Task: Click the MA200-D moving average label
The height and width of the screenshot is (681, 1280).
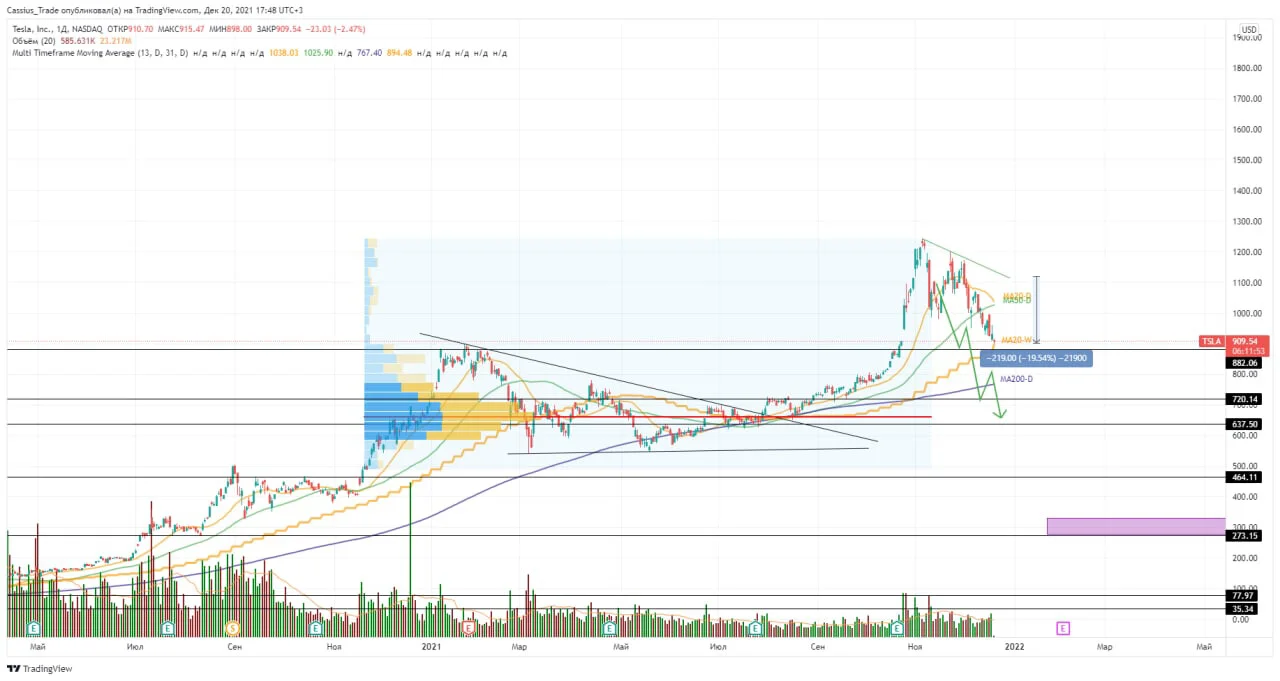Action: (1015, 379)
